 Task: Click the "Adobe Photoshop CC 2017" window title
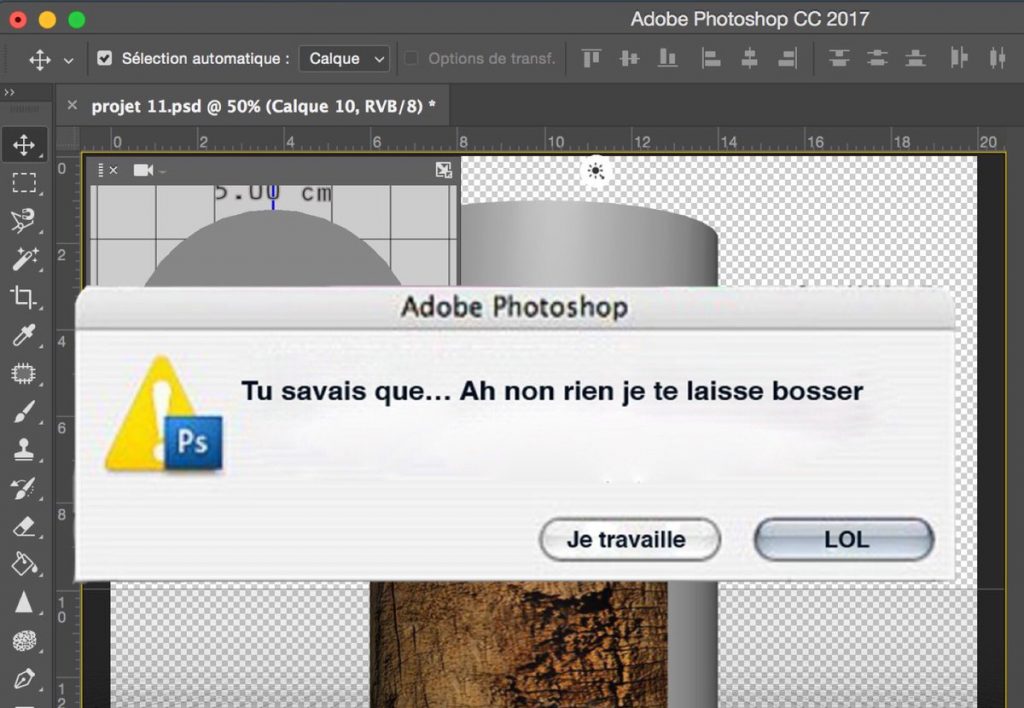(x=750, y=19)
